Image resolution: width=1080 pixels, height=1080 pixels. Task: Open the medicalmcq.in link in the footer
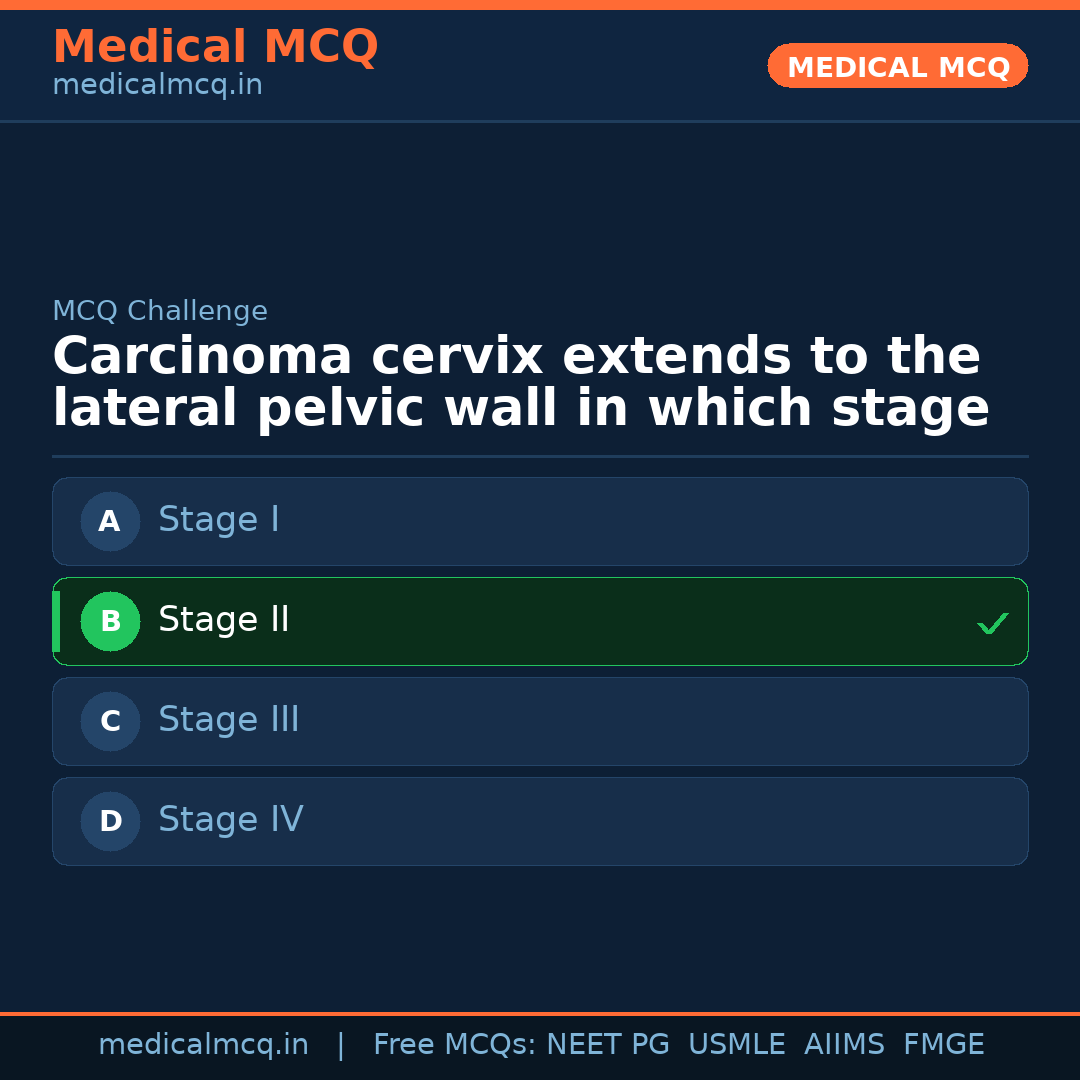(x=203, y=1045)
